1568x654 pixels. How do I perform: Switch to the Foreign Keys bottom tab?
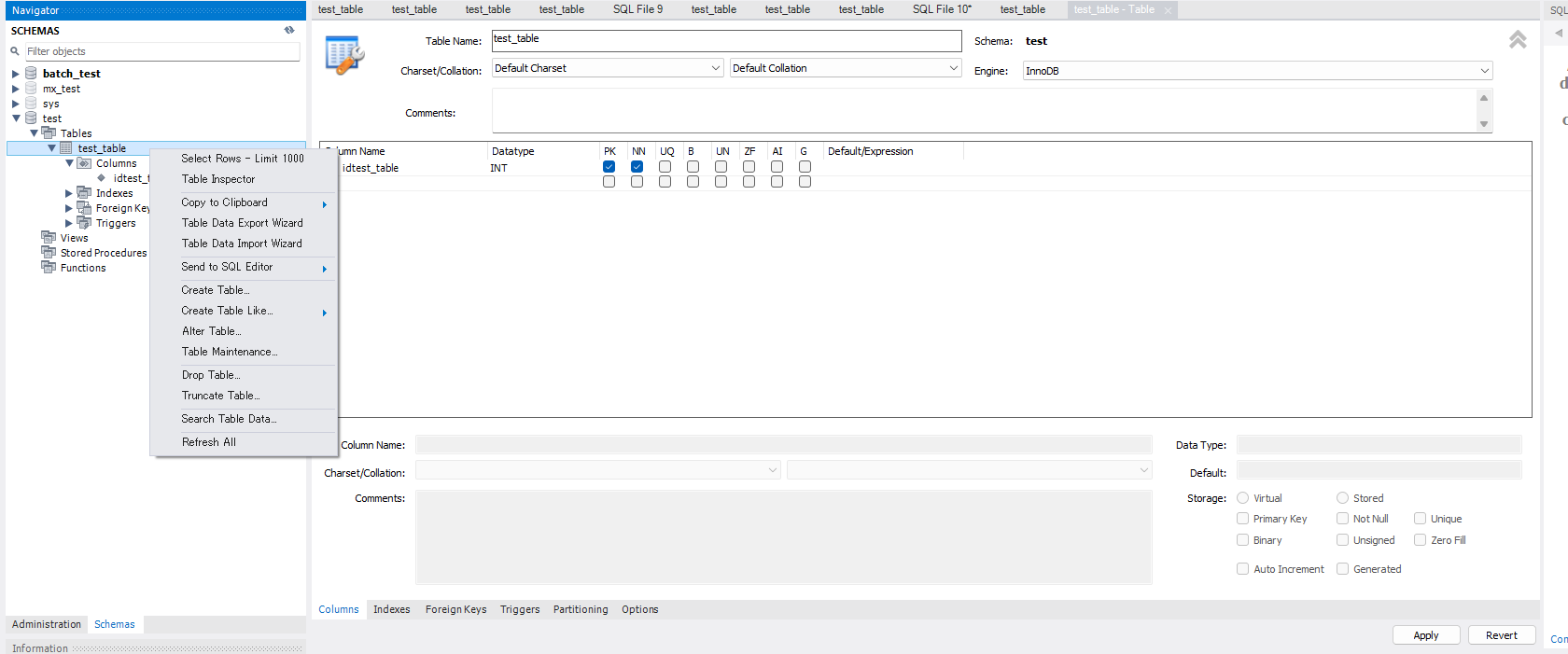click(x=456, y=609)
